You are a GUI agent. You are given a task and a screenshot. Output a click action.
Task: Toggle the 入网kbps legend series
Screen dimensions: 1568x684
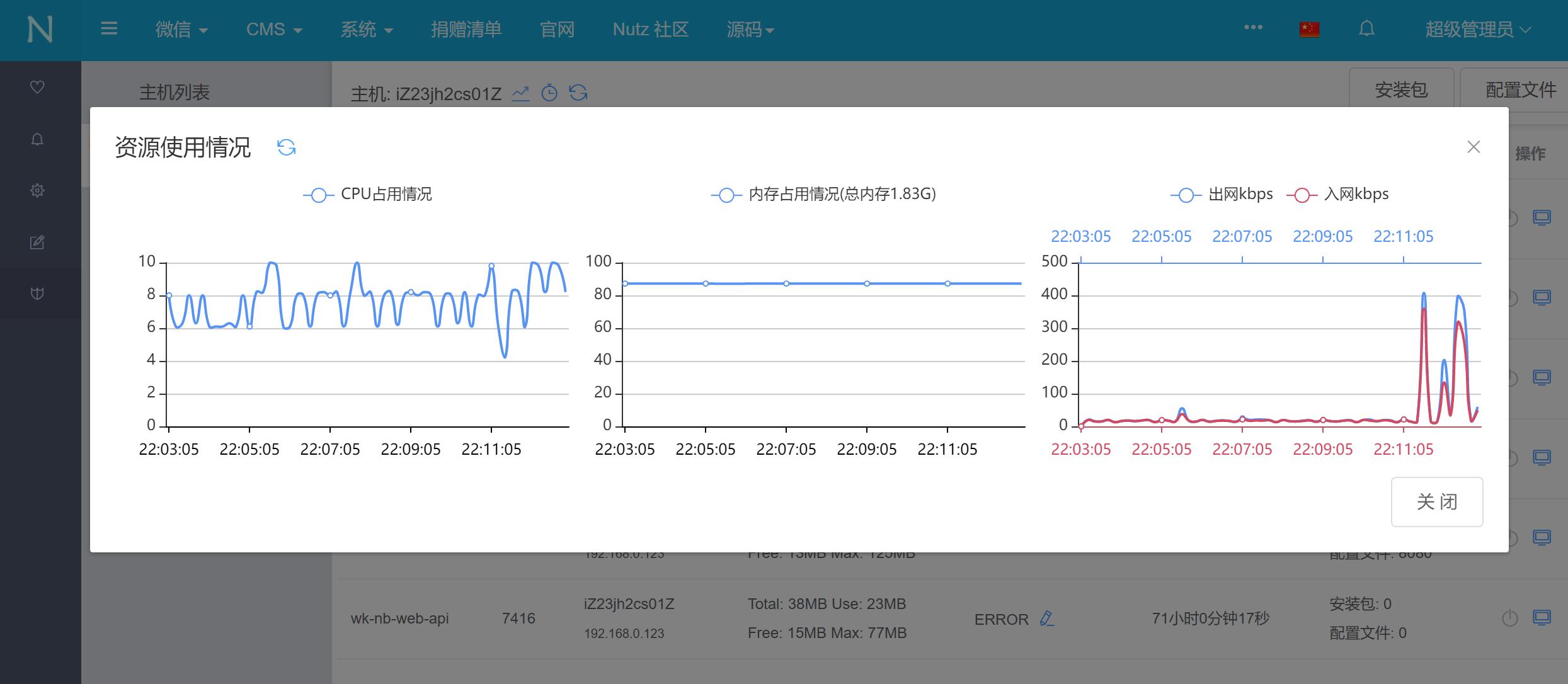pyautogui.click(x=1337, y=195)
